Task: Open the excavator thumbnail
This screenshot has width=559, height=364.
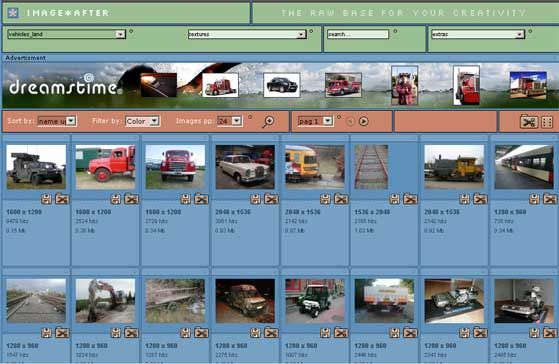Action: (x=106, y=301)
